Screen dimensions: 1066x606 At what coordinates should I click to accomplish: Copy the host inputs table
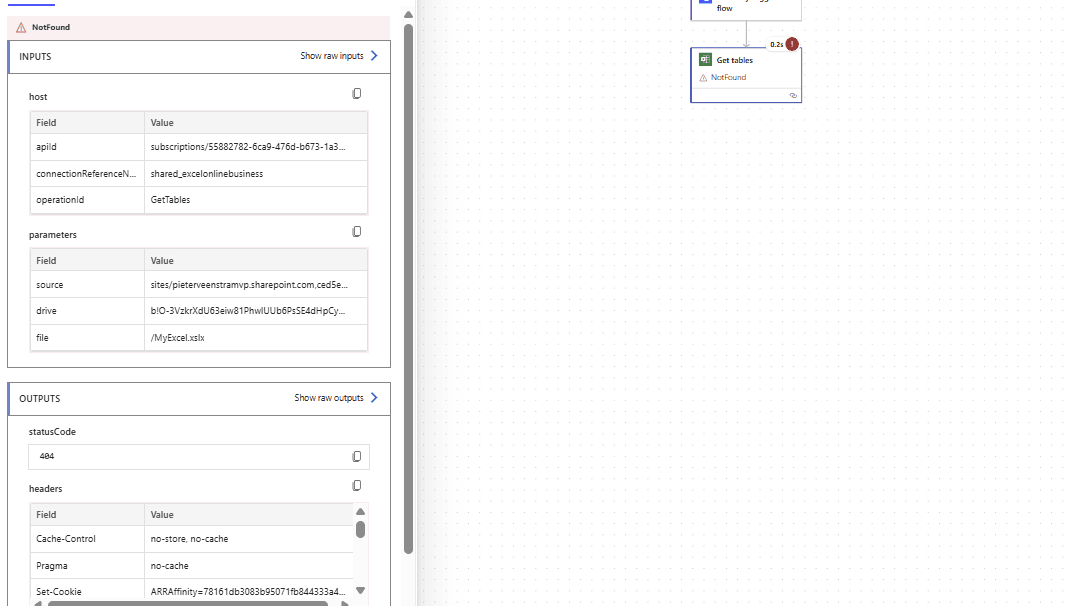click(357, 94)
